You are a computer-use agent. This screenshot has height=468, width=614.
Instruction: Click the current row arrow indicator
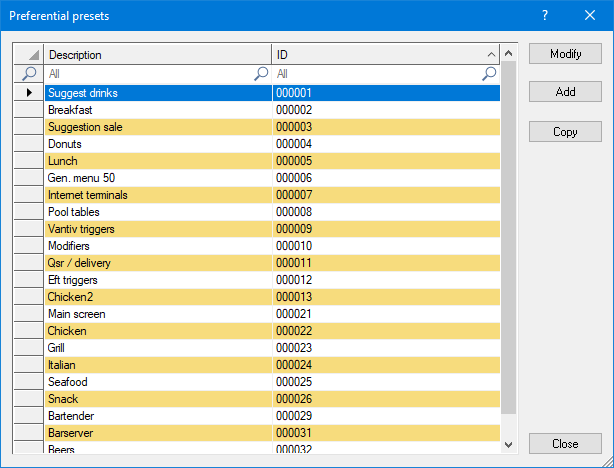(x=29, y=93)
